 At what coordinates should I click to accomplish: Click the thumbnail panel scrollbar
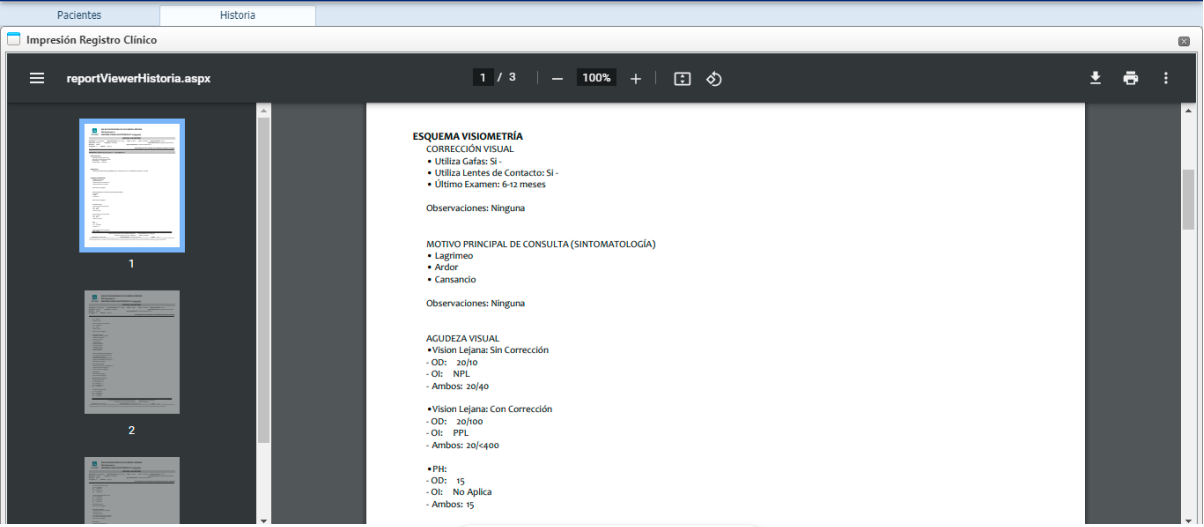264,280
